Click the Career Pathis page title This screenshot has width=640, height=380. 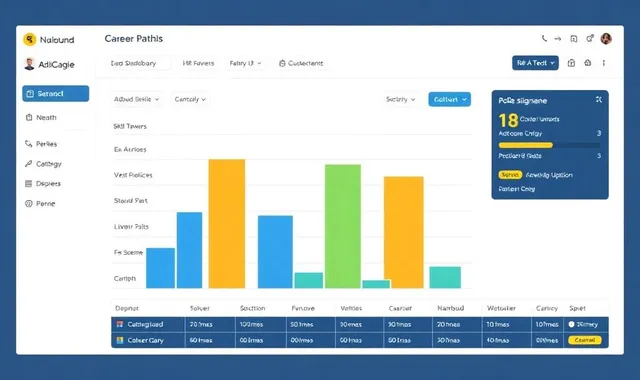pyautogui.click(x=133, y=39)
